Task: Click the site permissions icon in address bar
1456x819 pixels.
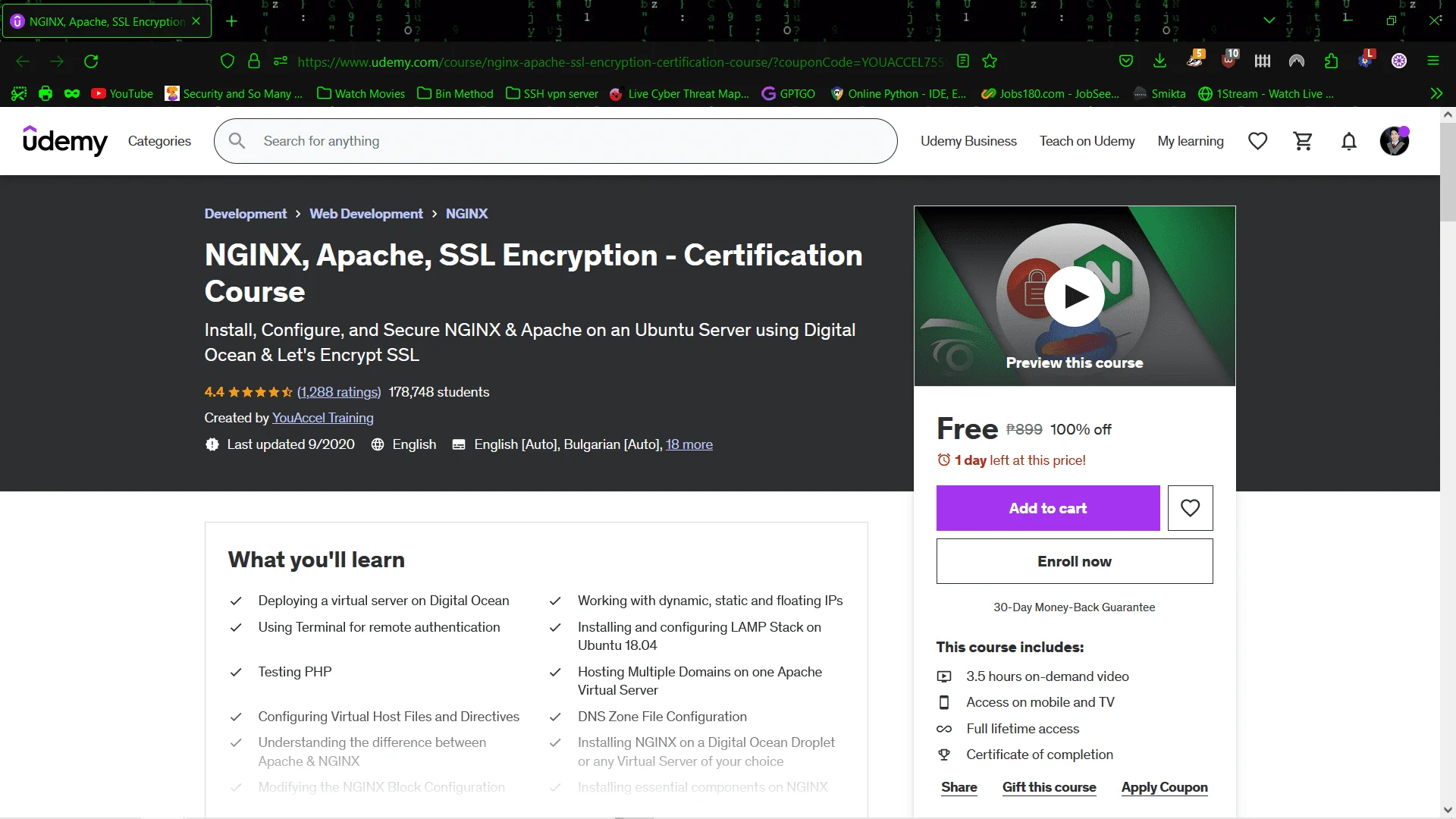Action: [281, 61]
